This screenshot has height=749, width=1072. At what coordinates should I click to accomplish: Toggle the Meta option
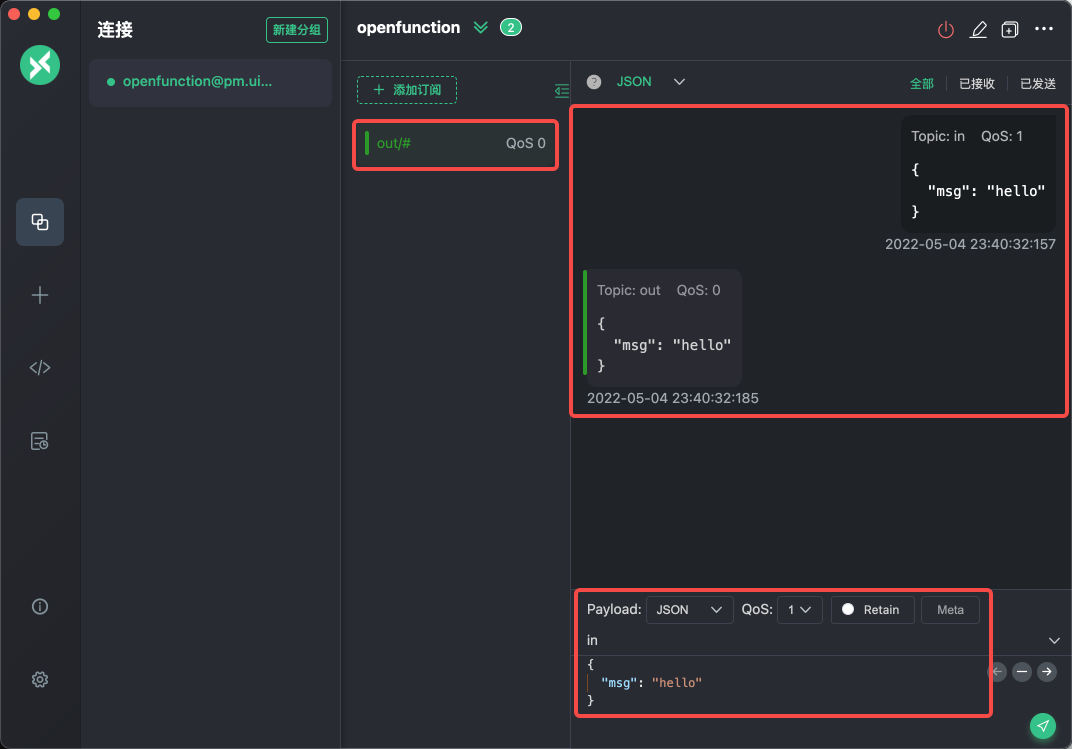coord(949,609)
